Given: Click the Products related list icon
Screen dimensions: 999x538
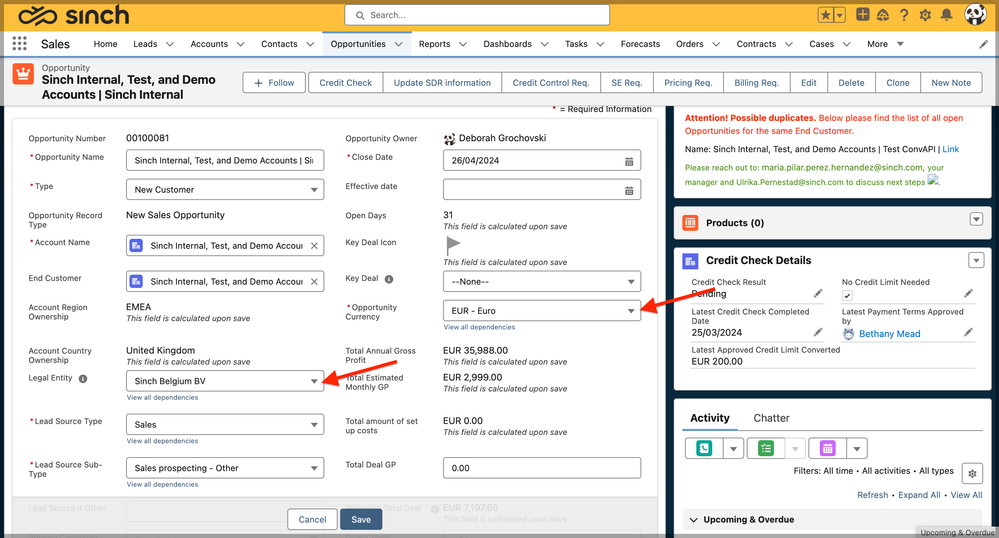Looking at the screenshot, I should tap(690, 223).
